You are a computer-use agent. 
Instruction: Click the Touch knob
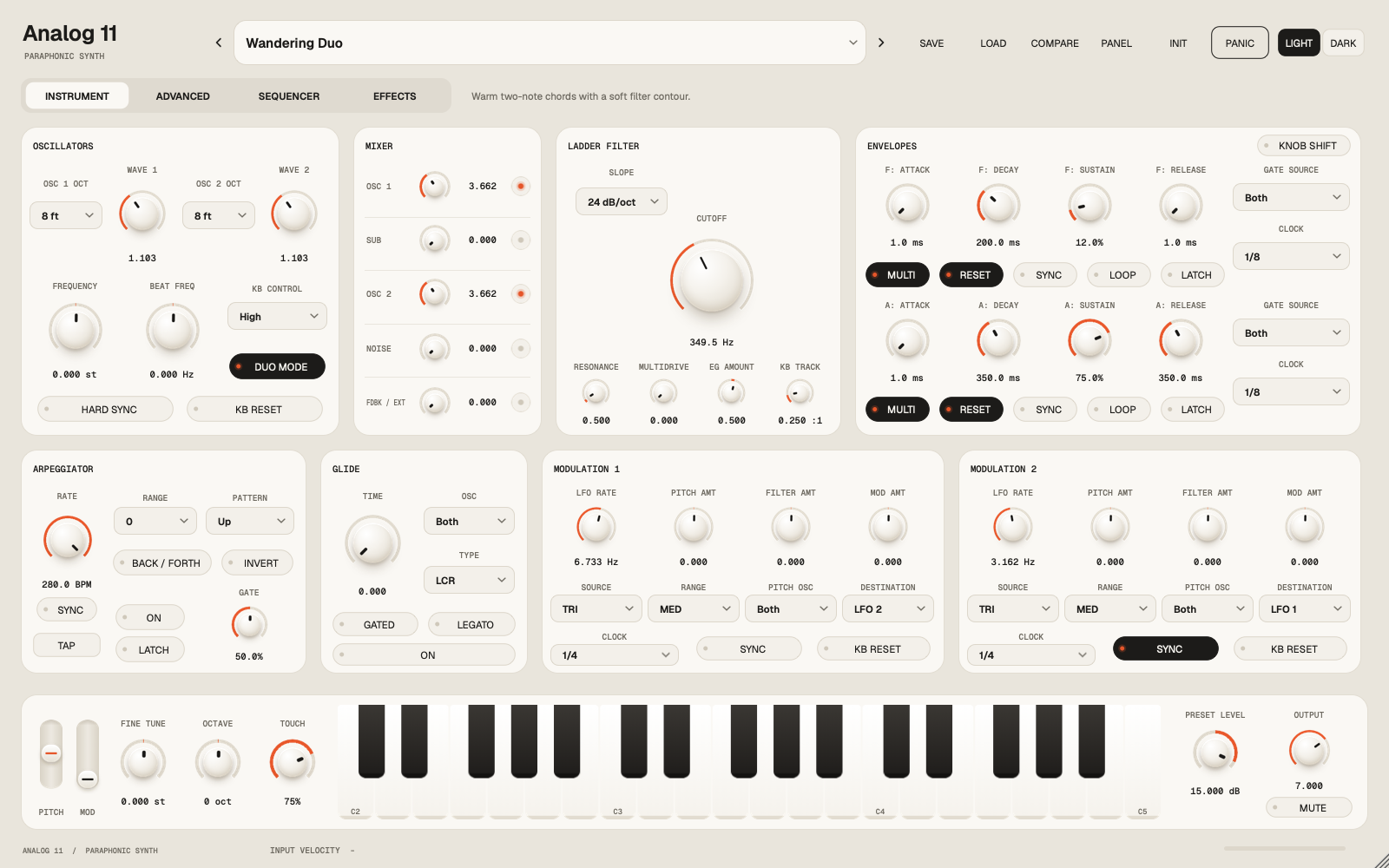[293, 761]
